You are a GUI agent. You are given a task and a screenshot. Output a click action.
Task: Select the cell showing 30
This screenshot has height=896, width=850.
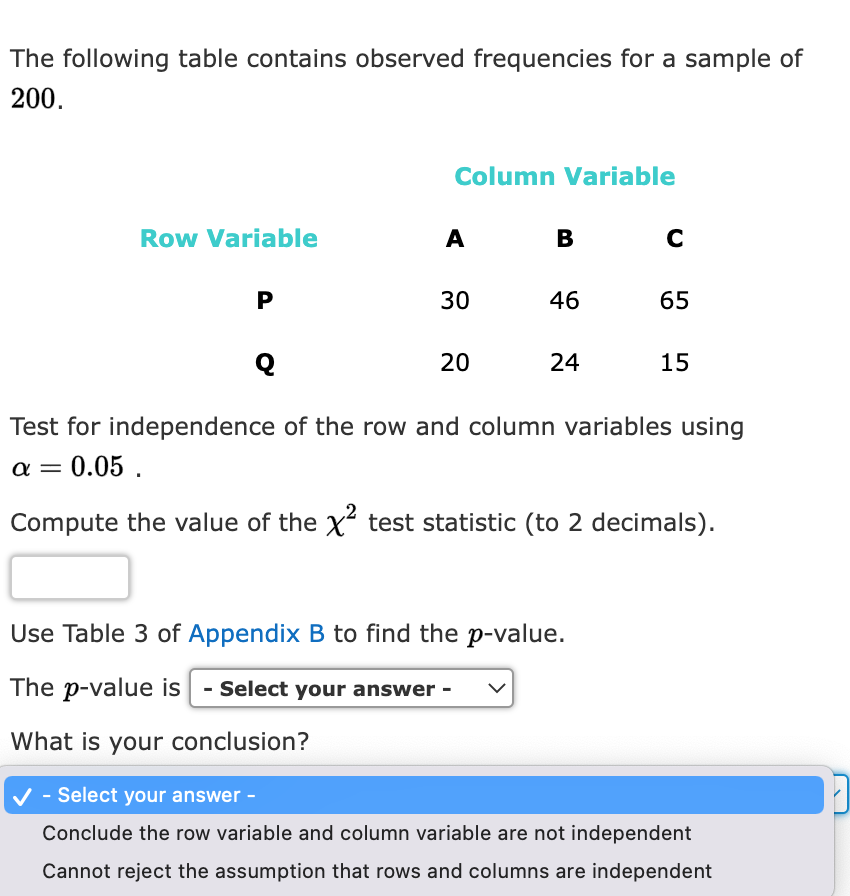point(455,300)
